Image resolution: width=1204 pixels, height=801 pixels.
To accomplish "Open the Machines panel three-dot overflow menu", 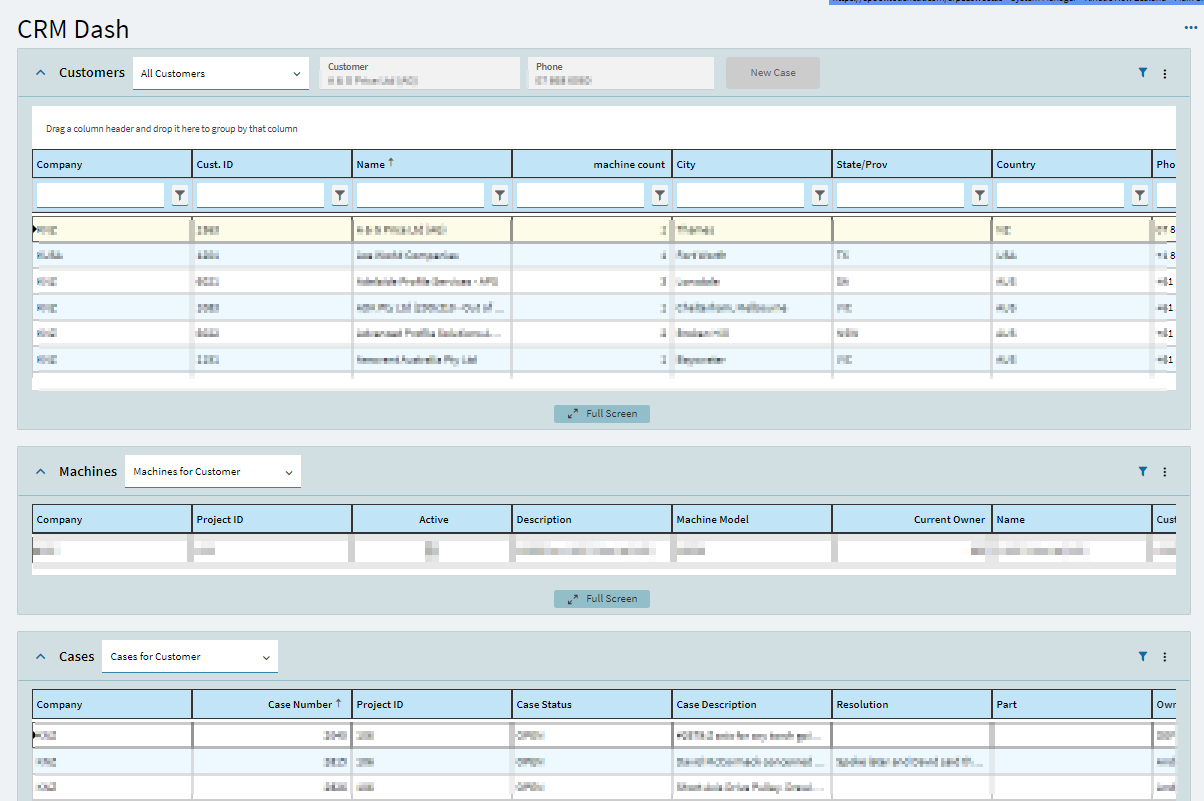I will [x=1164, y=471].
